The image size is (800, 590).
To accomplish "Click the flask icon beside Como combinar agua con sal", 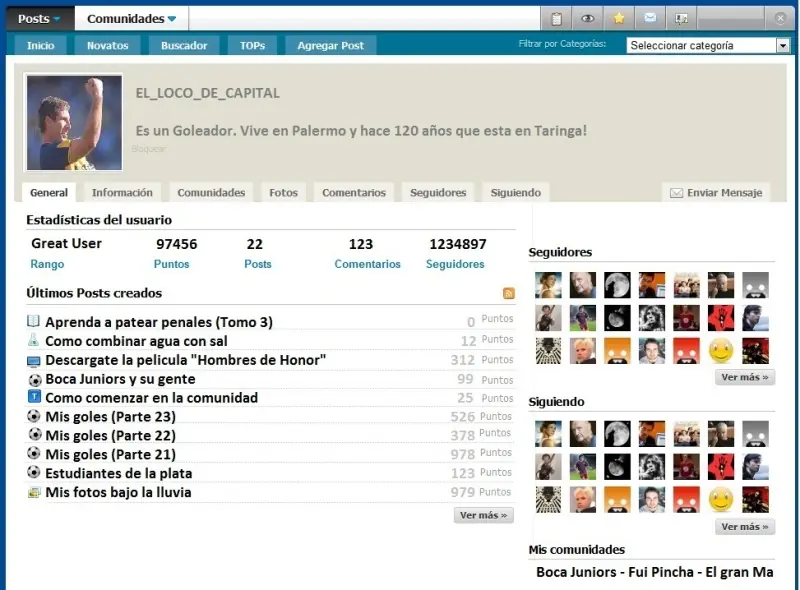I will coord(33,340).
